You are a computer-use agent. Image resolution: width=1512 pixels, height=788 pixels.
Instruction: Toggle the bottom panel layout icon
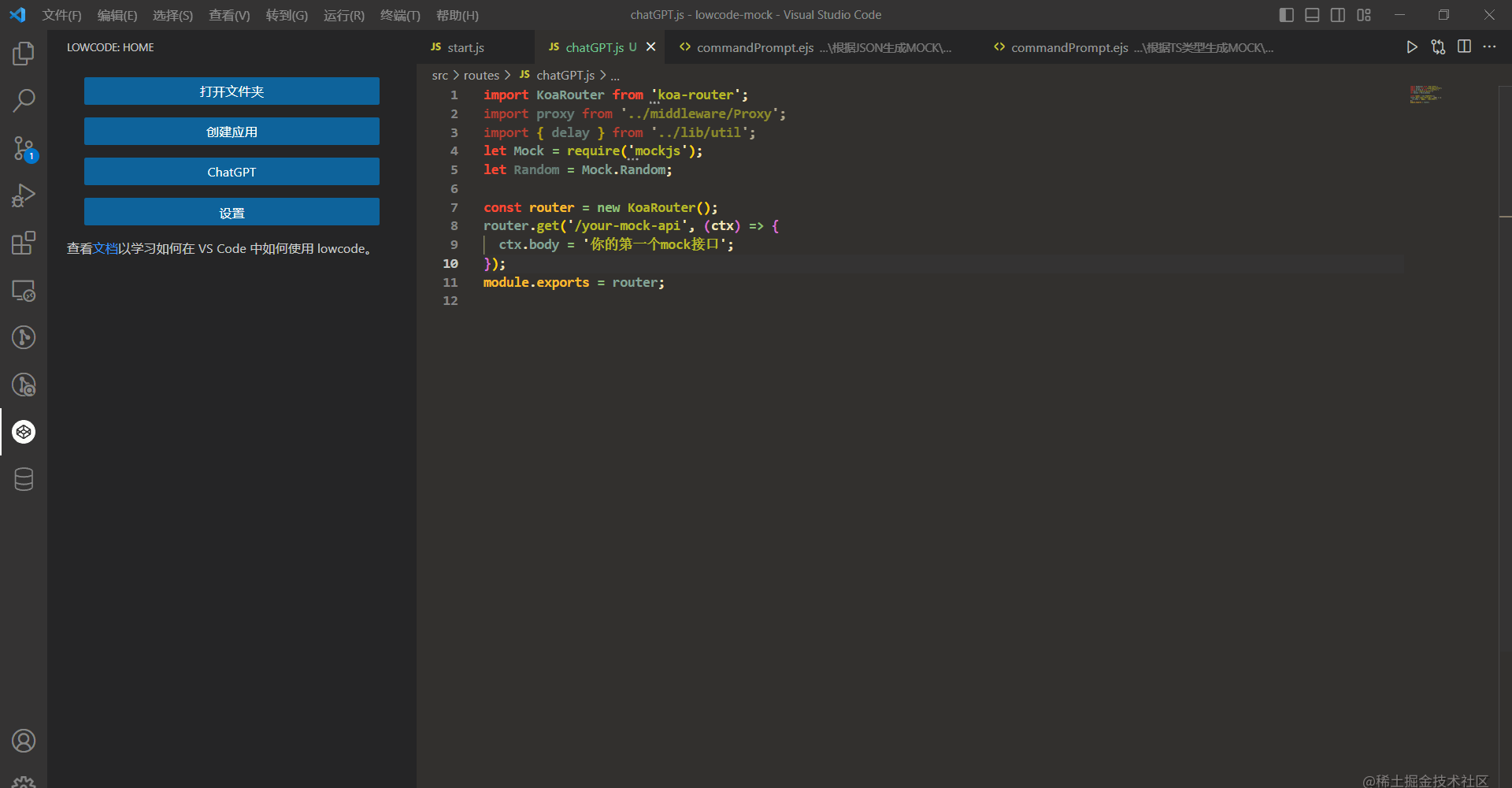(1312, 15)
